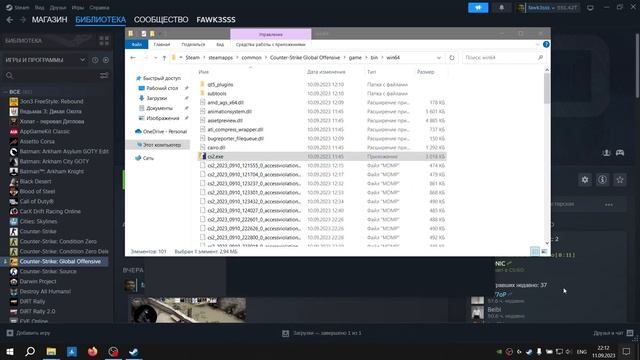Sort Explorer files by Name column
640x360 pixels.
tap(204, 72)
